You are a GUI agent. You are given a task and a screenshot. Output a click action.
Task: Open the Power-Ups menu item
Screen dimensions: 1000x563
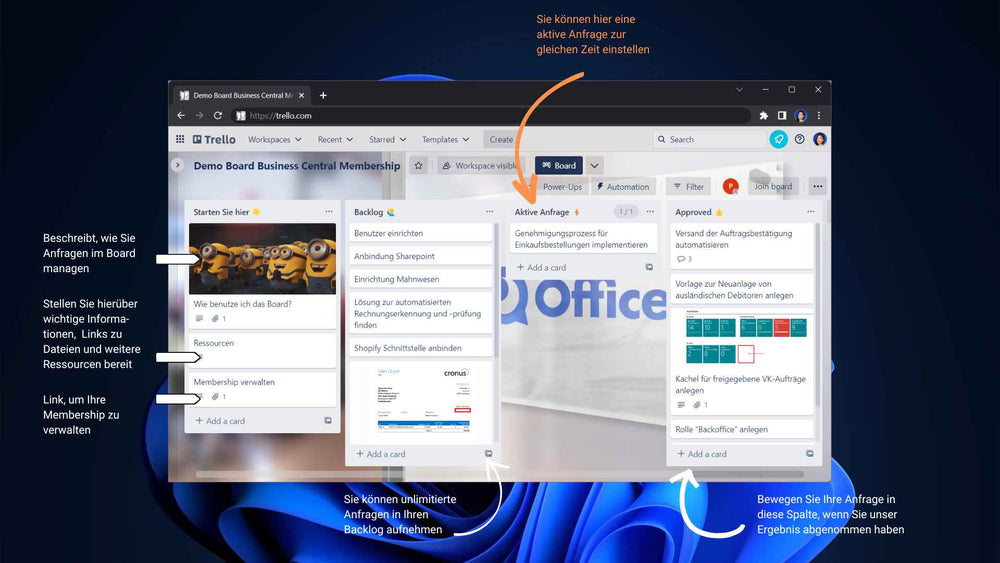pos(562,187)
